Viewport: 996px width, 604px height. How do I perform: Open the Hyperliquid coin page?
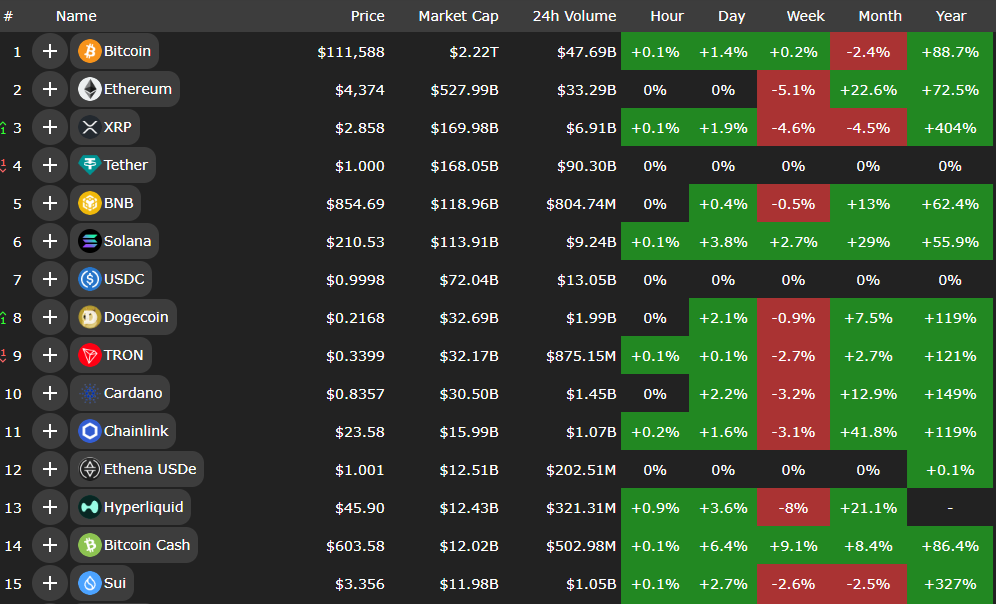pyautogui.click(x=143, y=507)
